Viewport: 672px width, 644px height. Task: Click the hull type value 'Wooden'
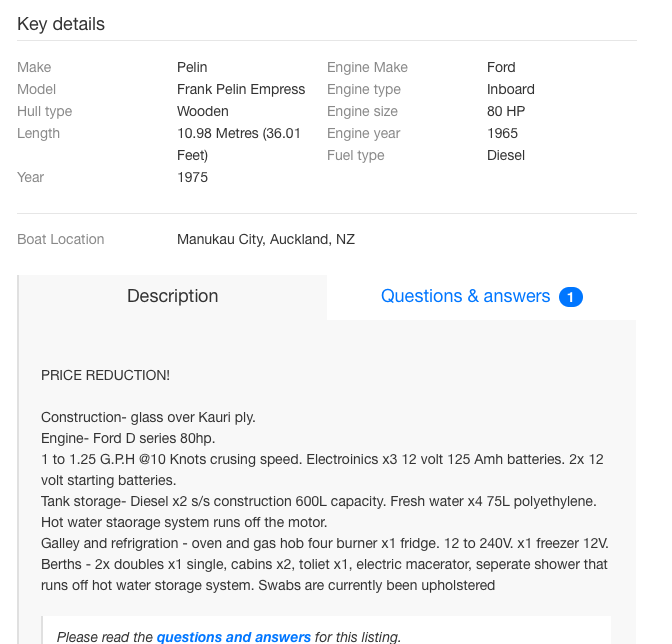pos(203,112)
